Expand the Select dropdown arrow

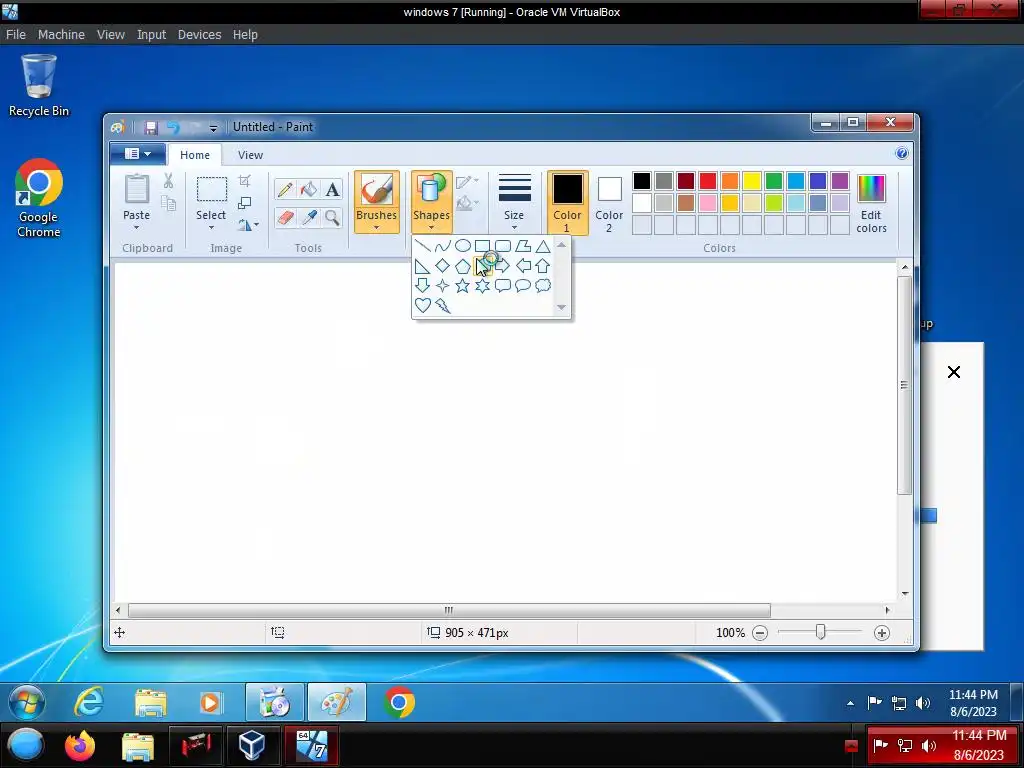pyautogui.click(x=211, y=227)
